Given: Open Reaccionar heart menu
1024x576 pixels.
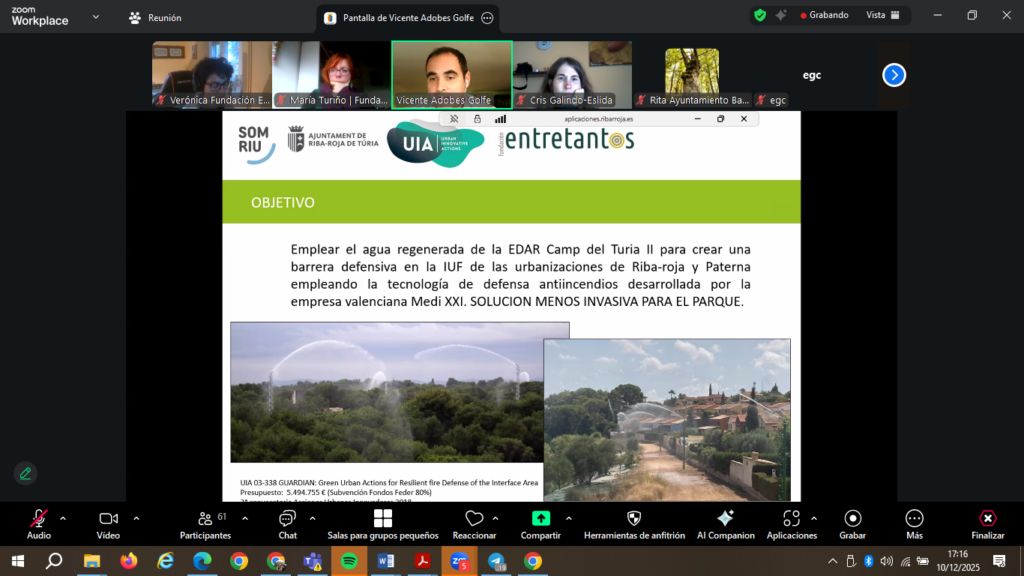Looking at the screenshot, I should coord(474,524).
